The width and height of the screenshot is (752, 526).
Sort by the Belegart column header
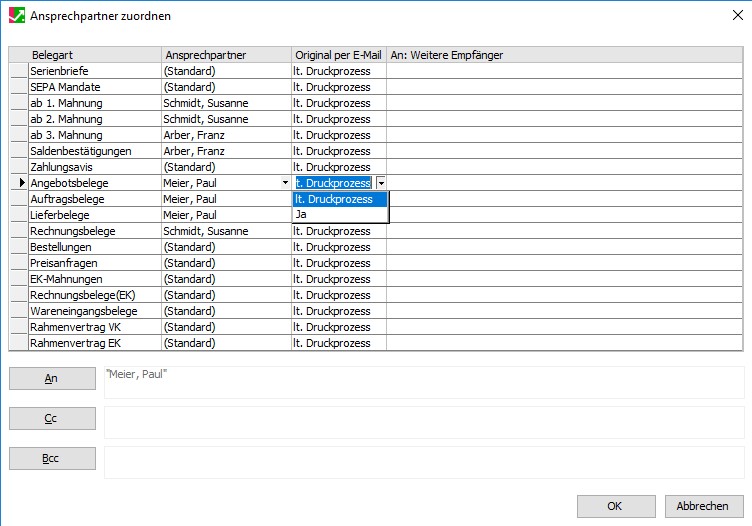click(x=94, y=55)
